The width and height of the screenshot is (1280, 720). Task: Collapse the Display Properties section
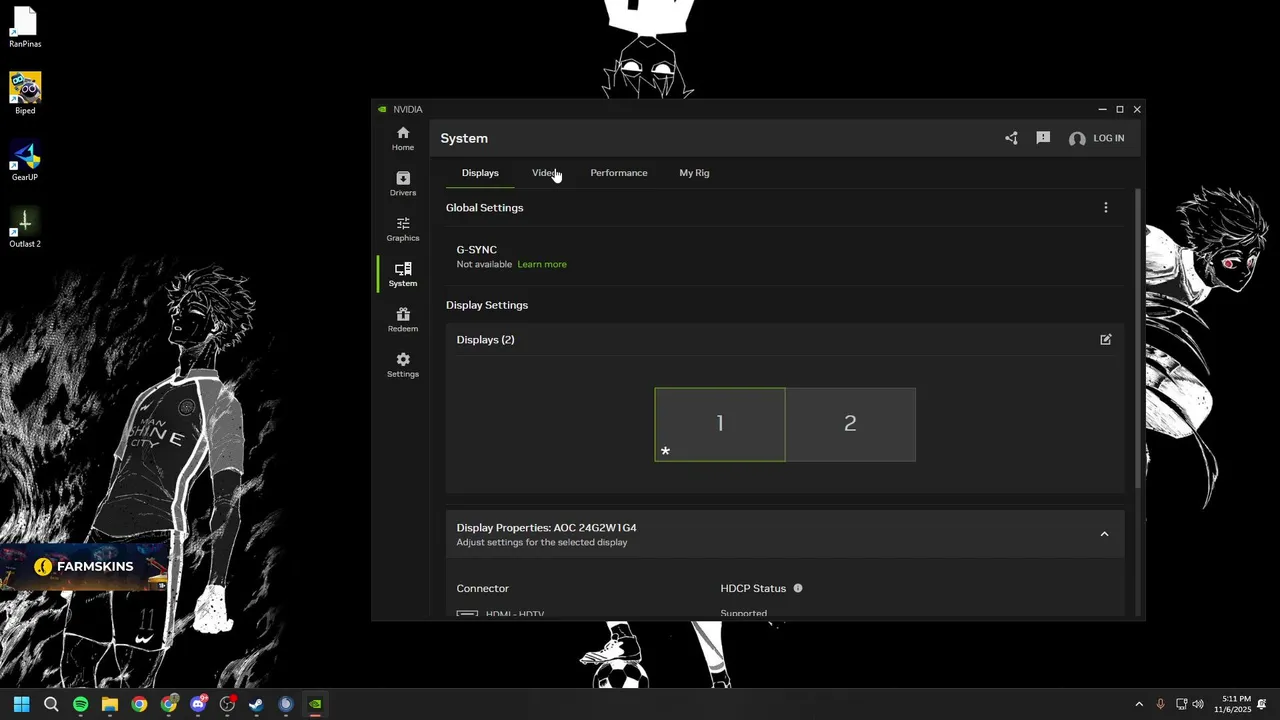[x=1104, y=534]
